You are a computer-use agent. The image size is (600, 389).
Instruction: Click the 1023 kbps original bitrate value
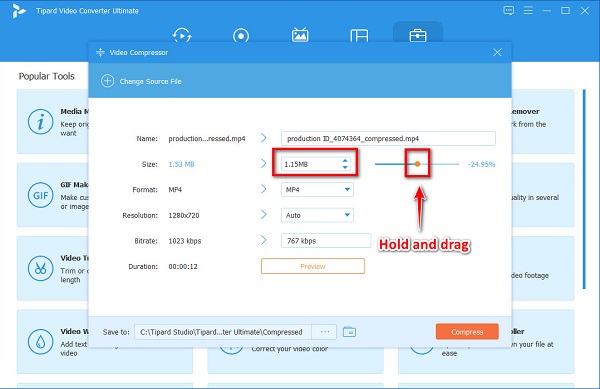(185, 241)
